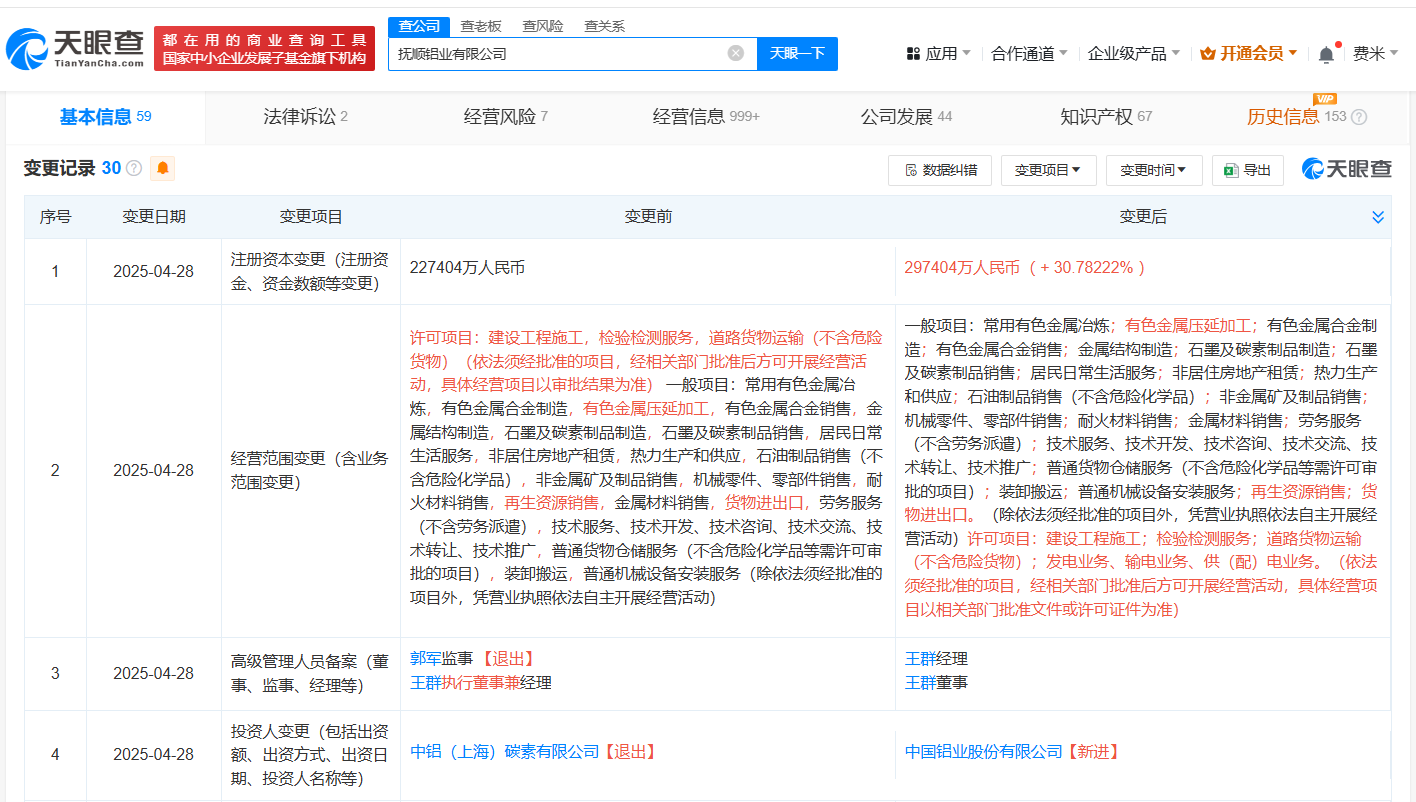Click the help icon next to 历史信息 153
Screen dimensions: 1416x802
coord(1359,117)
